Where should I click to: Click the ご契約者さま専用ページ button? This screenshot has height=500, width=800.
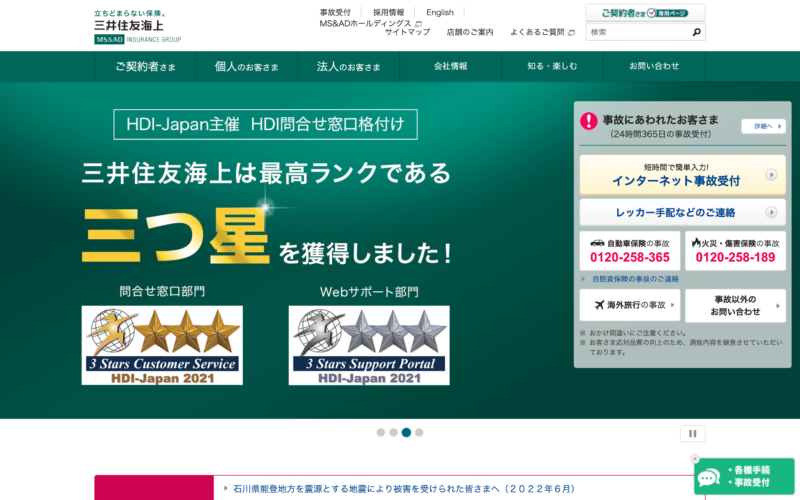(645, 13)
